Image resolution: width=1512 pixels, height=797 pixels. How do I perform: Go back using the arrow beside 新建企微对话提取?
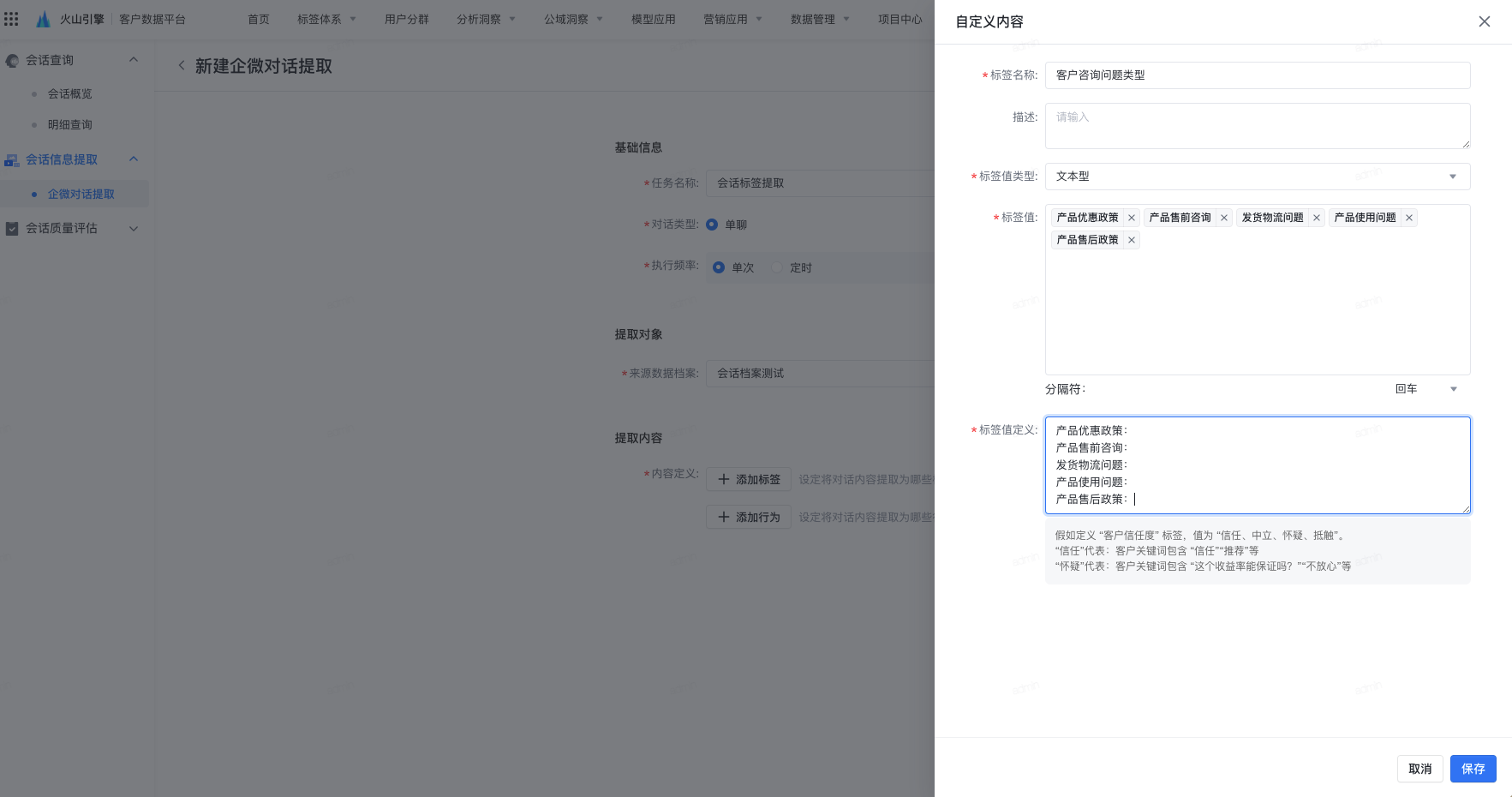pyautogui.click(x=182, y=65)
